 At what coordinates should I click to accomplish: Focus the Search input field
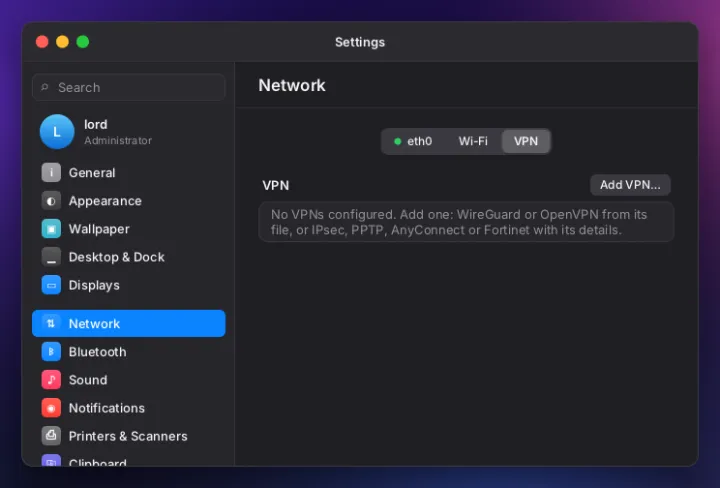pos(129,87)
